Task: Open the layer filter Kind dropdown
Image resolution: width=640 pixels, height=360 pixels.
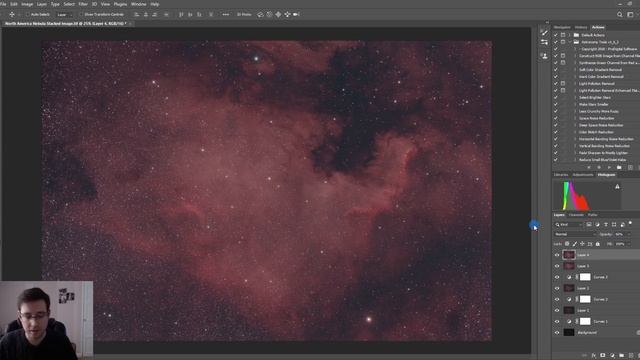Action: coord(569,224)
